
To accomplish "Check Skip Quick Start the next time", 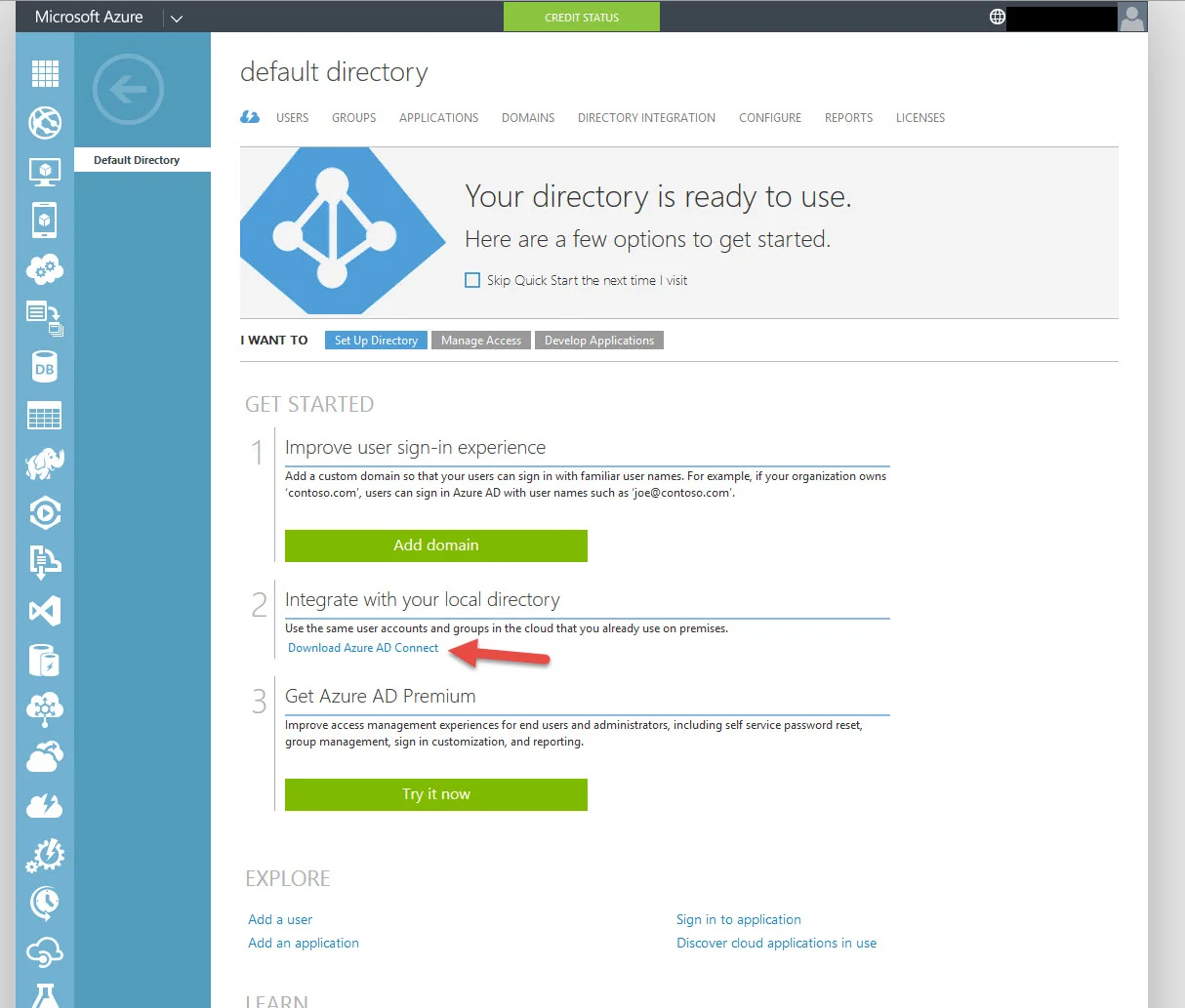I will coord(472,280).
